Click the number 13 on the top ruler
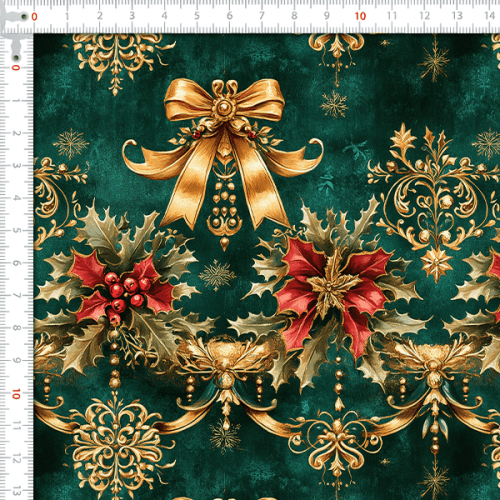Screen dimensions: 500x500 pyautogui.click(x=457, y=16)
